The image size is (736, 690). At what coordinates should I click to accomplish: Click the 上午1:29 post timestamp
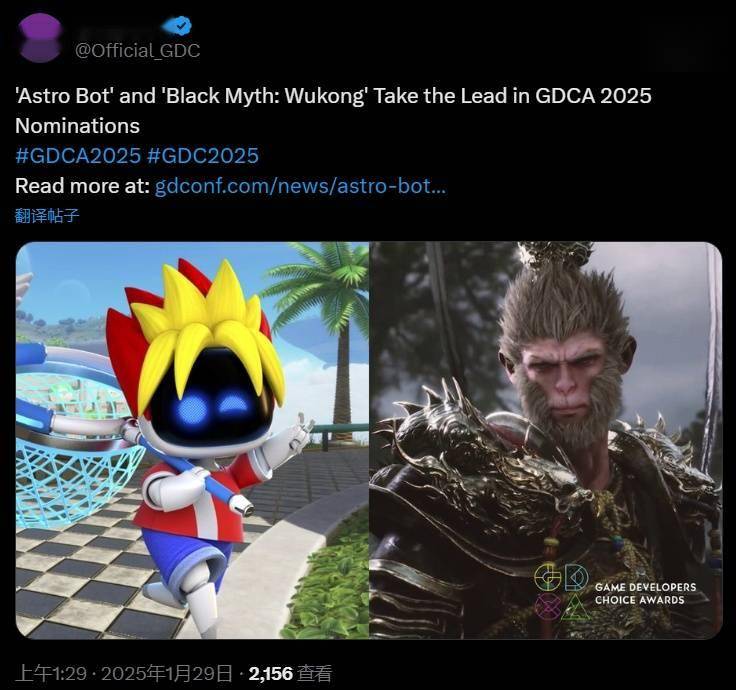(51, 674)
